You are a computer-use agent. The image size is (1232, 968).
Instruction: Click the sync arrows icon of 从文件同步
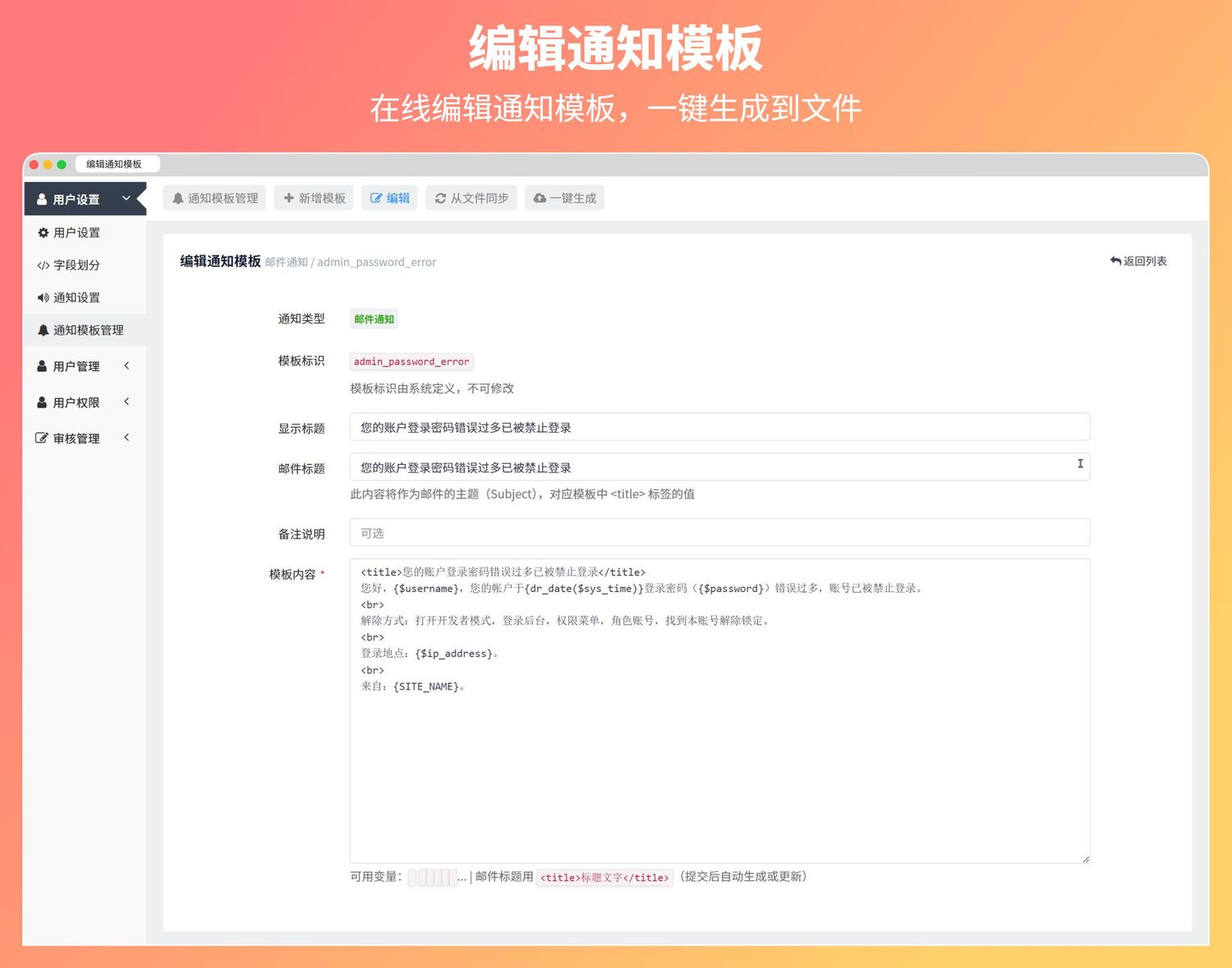[440, 198]
